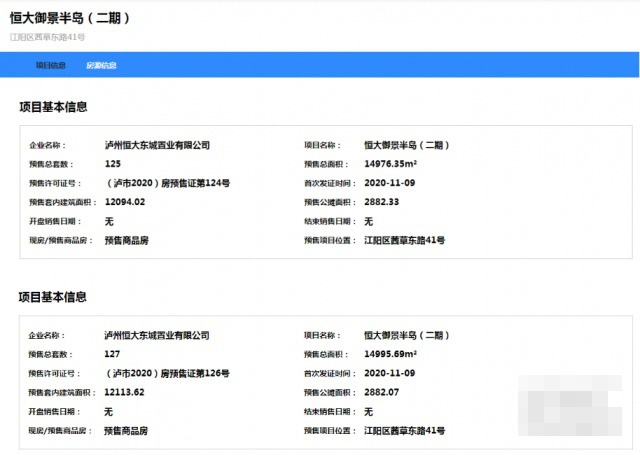This screenshot has width=640, height=455.
Task: Open the 房源信息 tab
Action: 101,65
